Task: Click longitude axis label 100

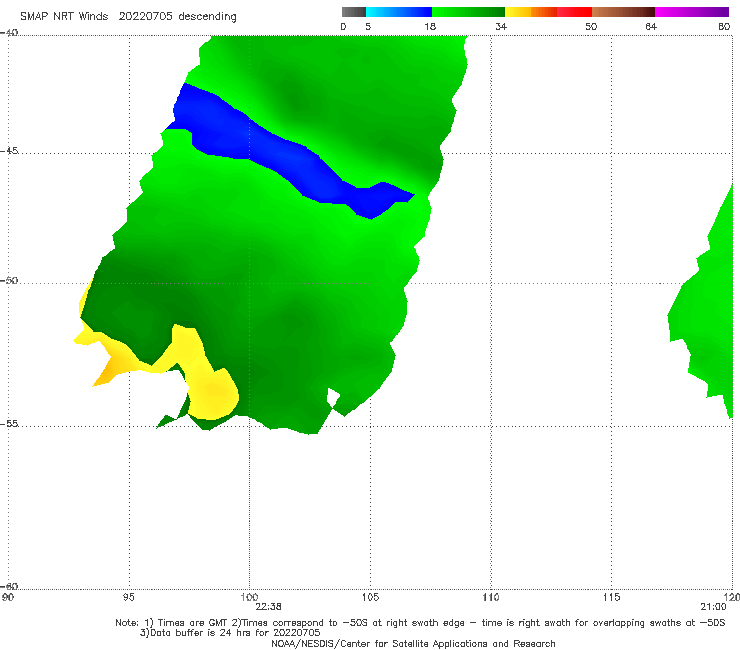Action: [x=249, y=597]
